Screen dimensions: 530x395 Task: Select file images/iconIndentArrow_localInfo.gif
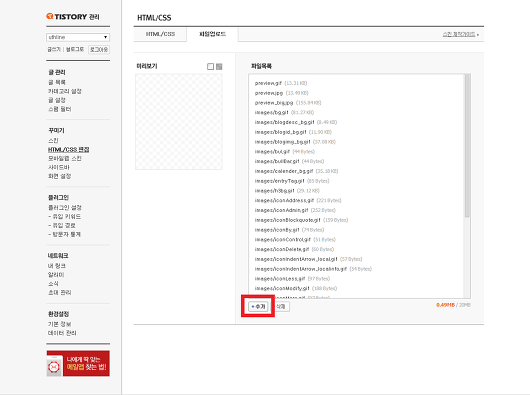(313, 269)
